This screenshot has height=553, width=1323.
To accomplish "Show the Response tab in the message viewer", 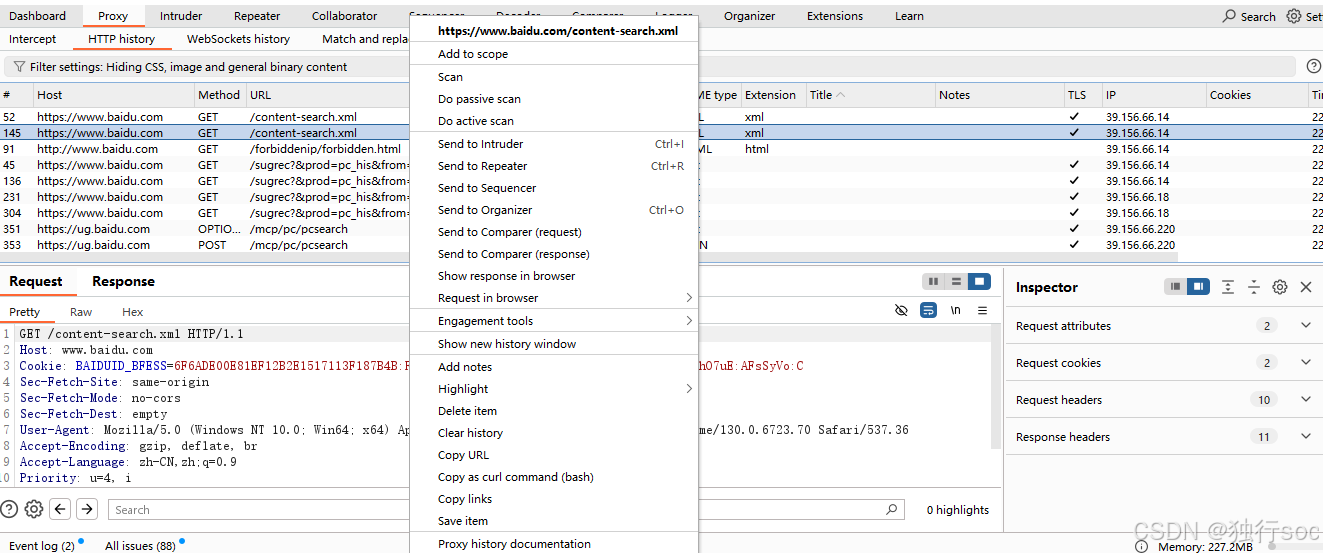I will 123,282.
